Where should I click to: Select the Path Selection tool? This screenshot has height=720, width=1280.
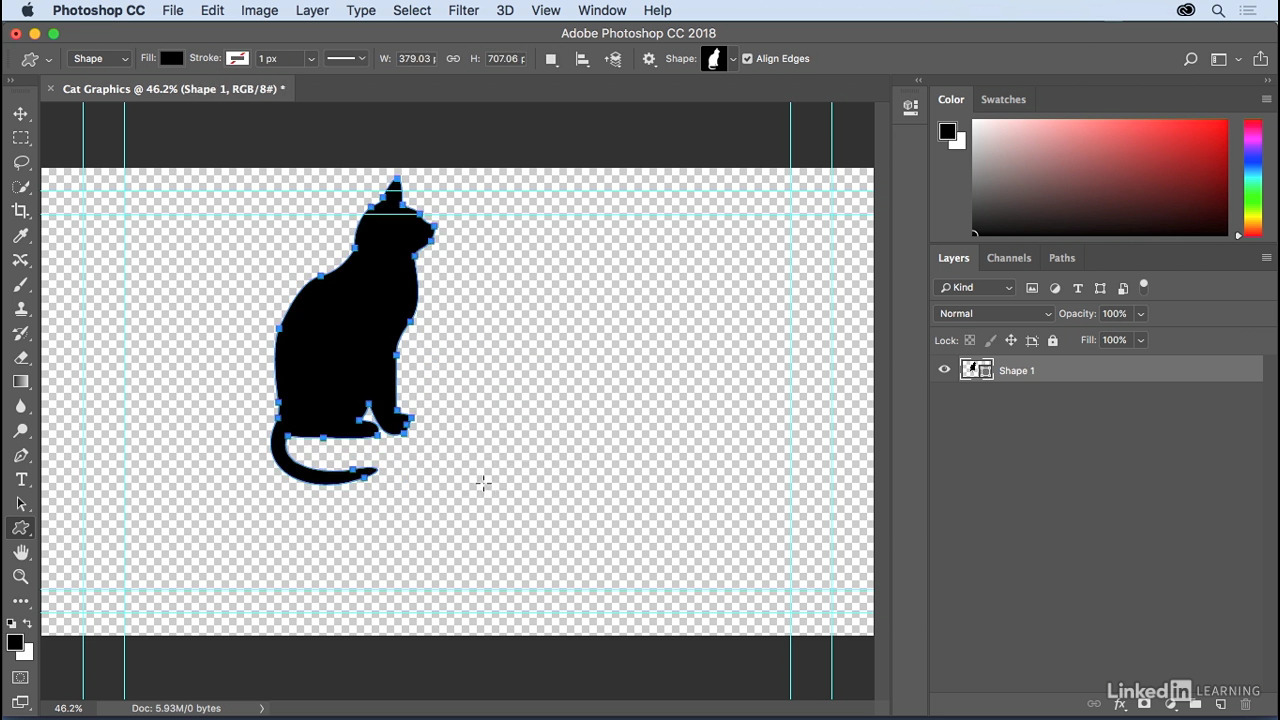click(21, 504)
